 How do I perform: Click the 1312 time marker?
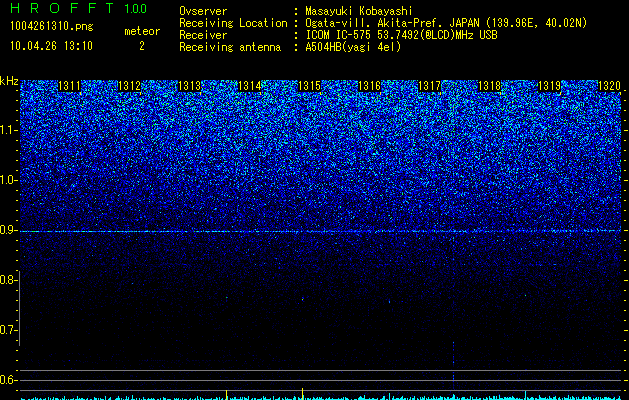tap(130, 86)
